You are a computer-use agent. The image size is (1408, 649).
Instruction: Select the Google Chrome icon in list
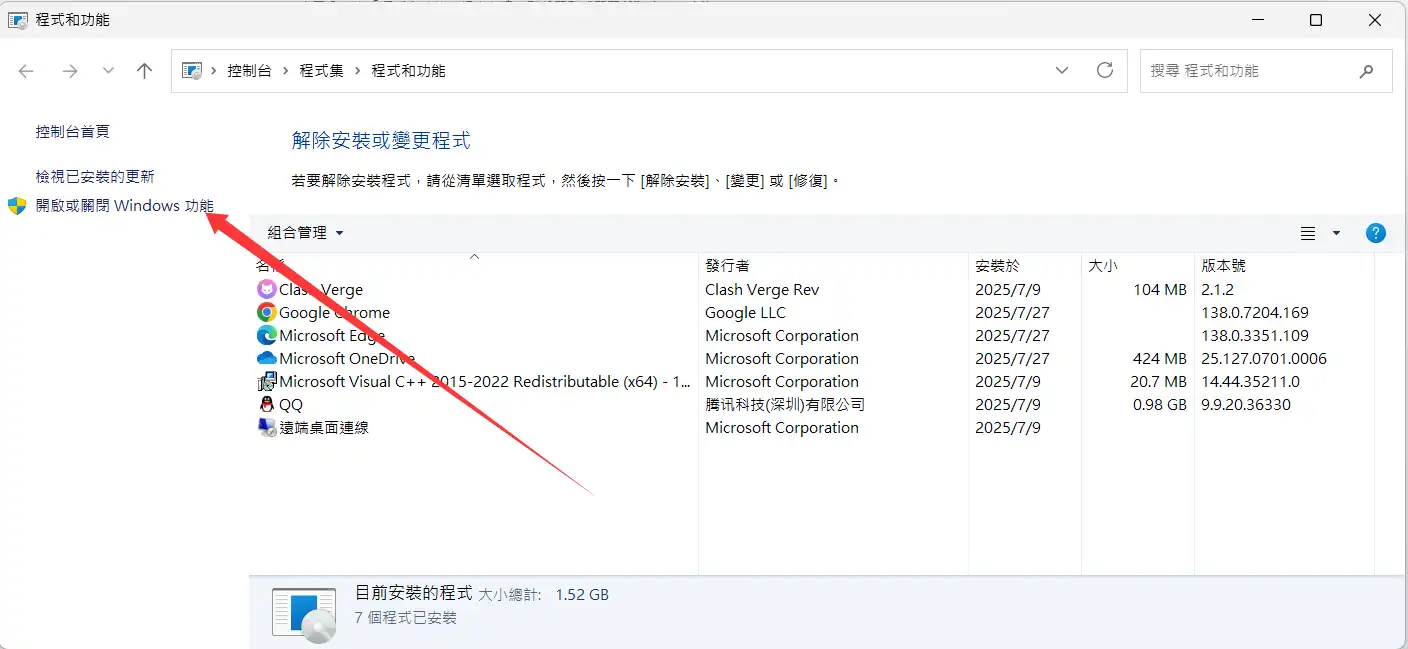click(266, 312)
